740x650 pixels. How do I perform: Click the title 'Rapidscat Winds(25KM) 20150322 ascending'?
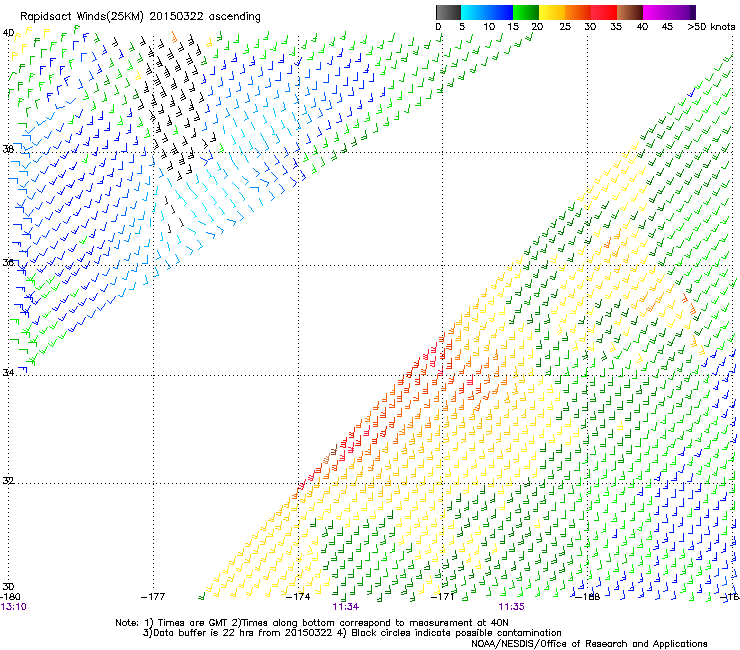(x=140, y=17)
